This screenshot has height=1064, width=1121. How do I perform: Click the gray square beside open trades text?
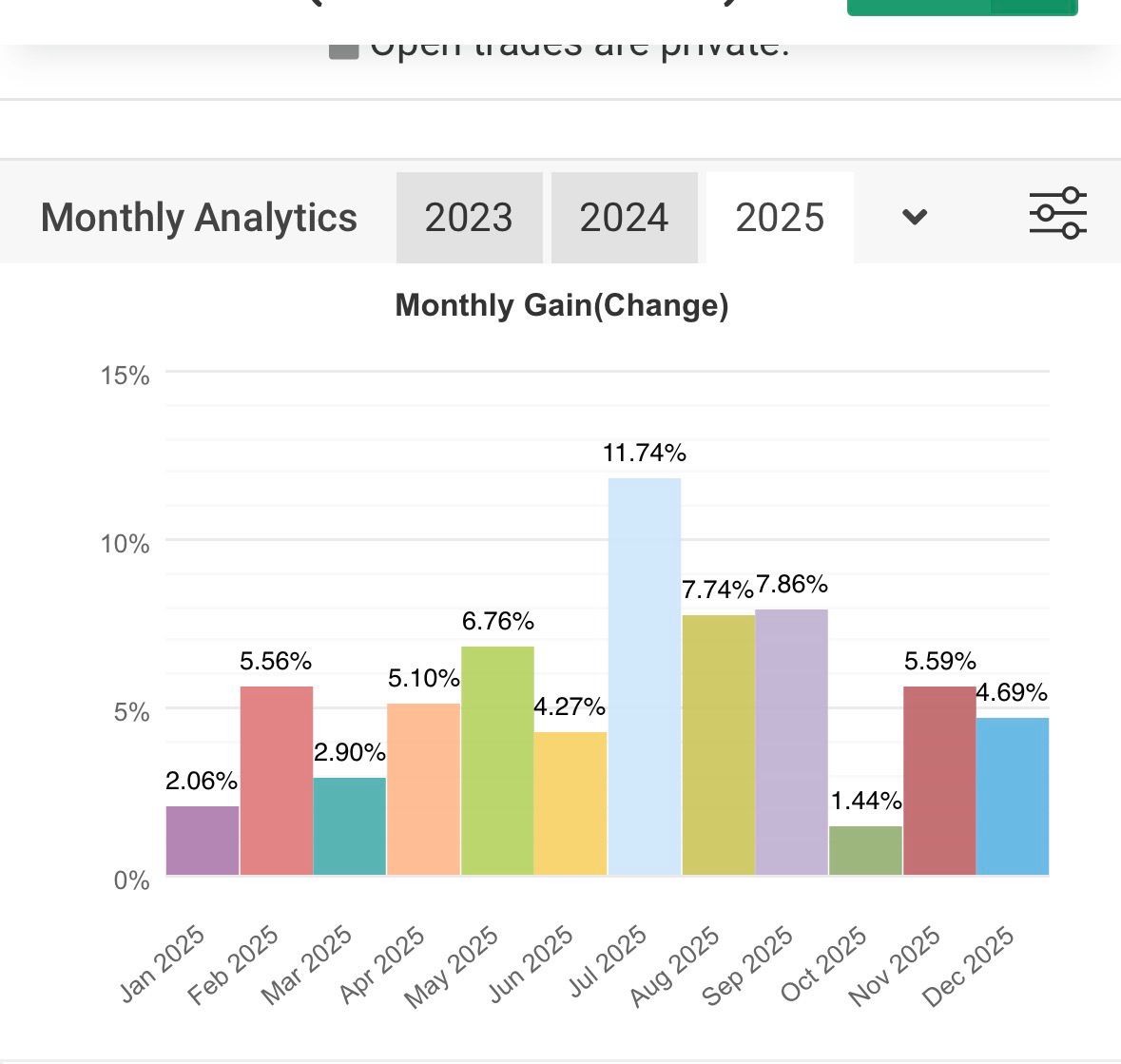coord(343,48)
